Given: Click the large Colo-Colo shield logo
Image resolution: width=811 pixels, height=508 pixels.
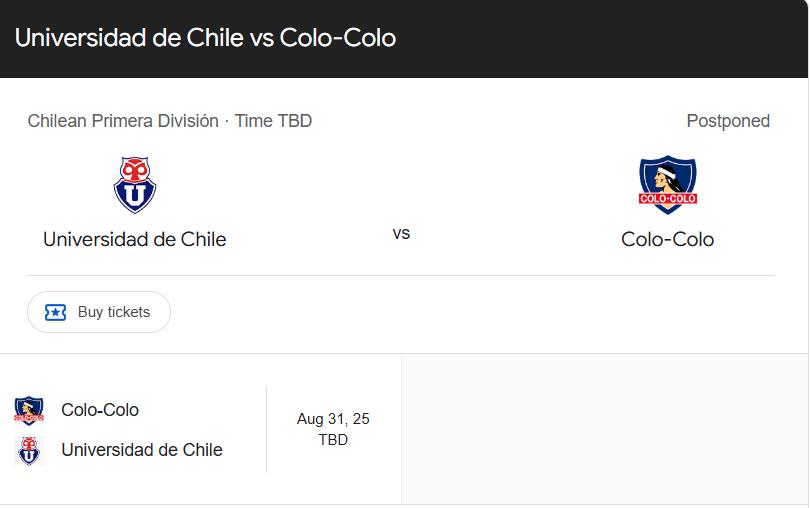Looking at the screenshot, I should [x=668, y=184].
